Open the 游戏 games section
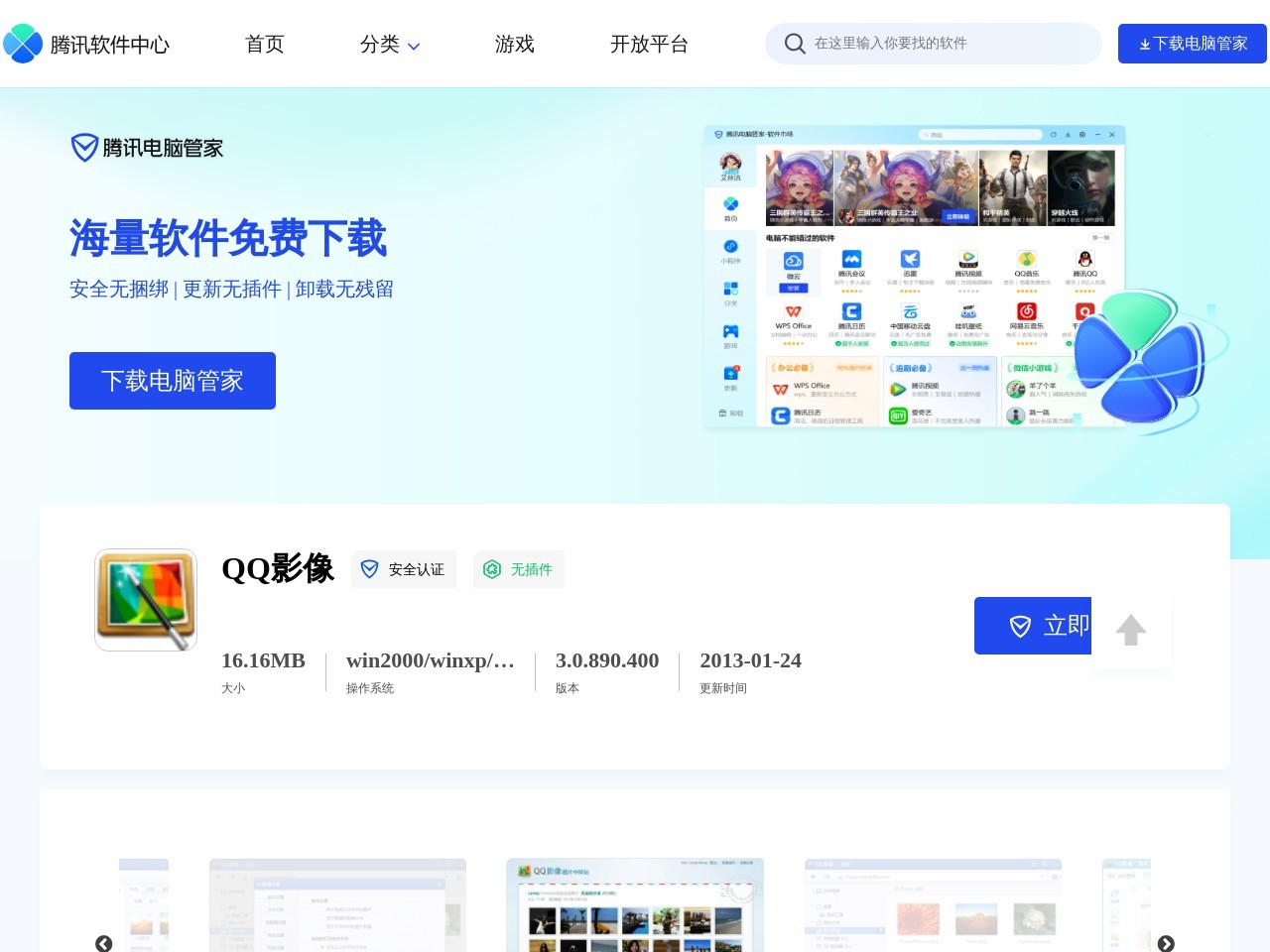This screenshot has width=1270, height=952. (x=514, y=44)
